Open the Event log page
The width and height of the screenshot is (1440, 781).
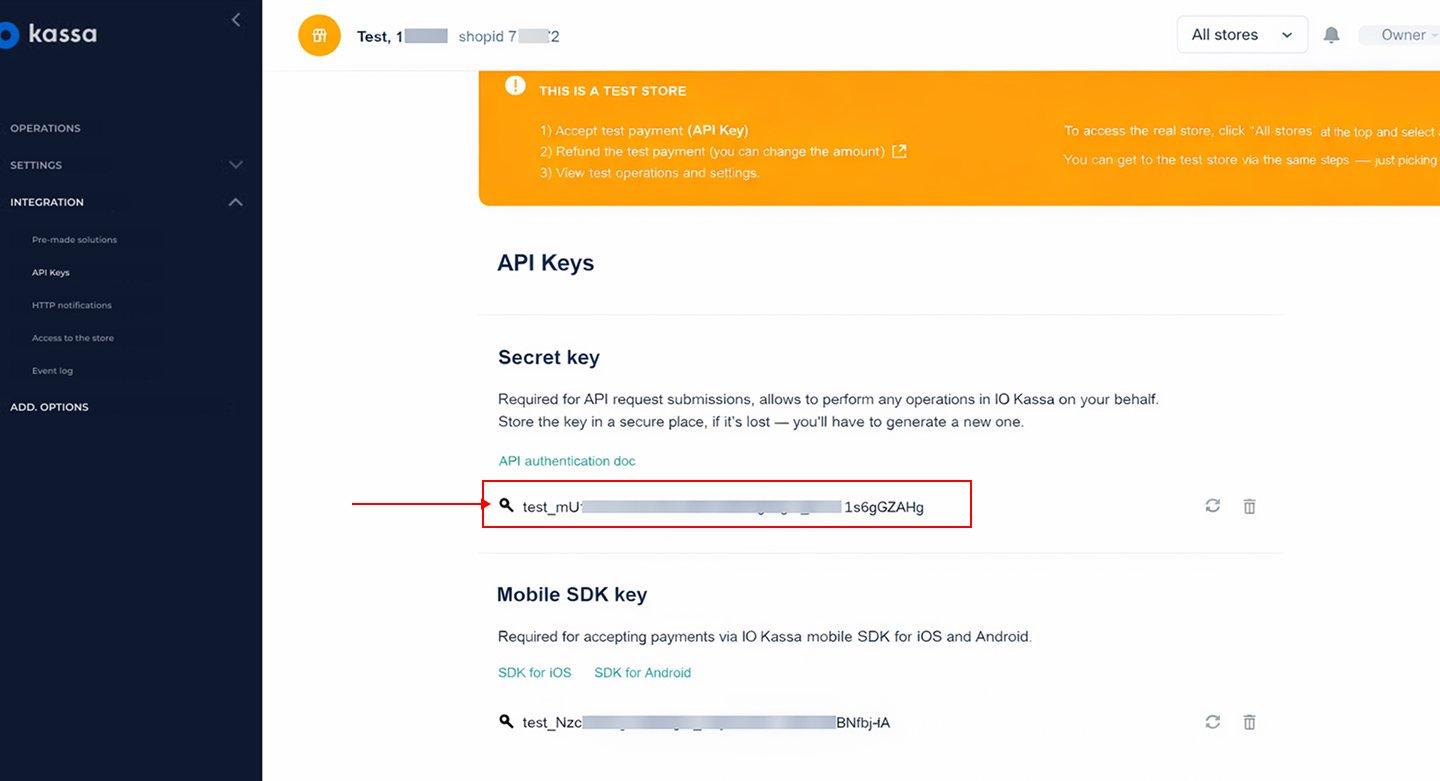coord(52,371)
